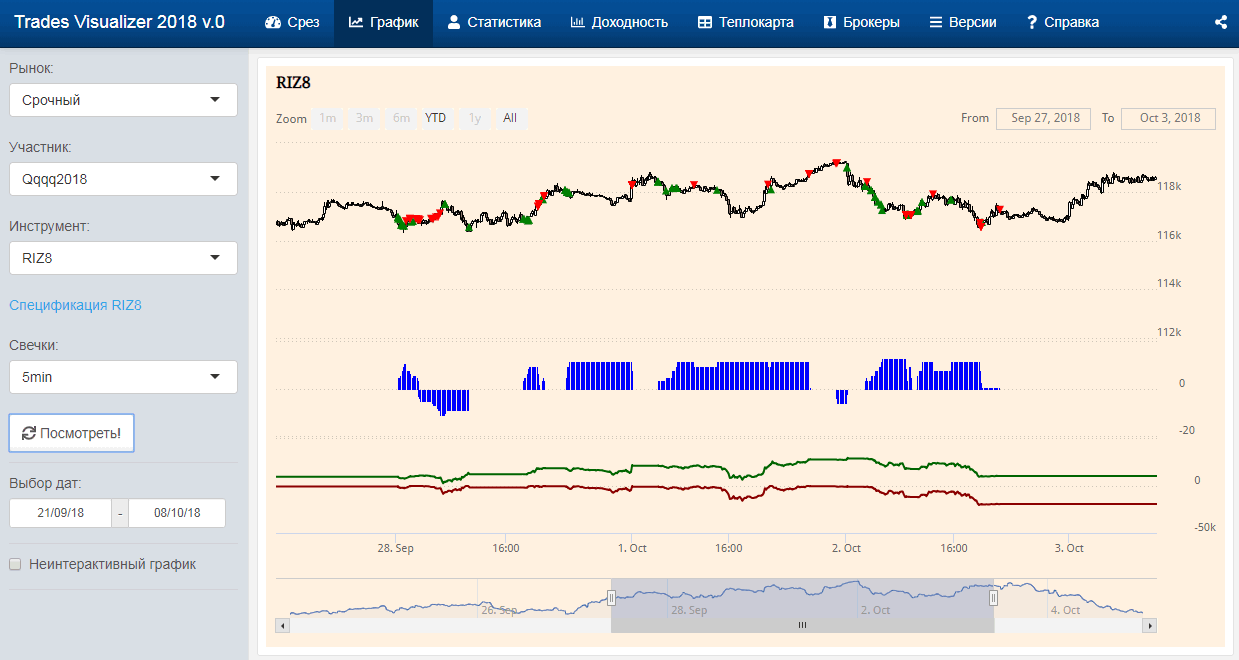Click the right scroll arrow of the navigator
The width and height of the screenshot is (1239, 660).
pyautogui.click(x=1150, y=625)
